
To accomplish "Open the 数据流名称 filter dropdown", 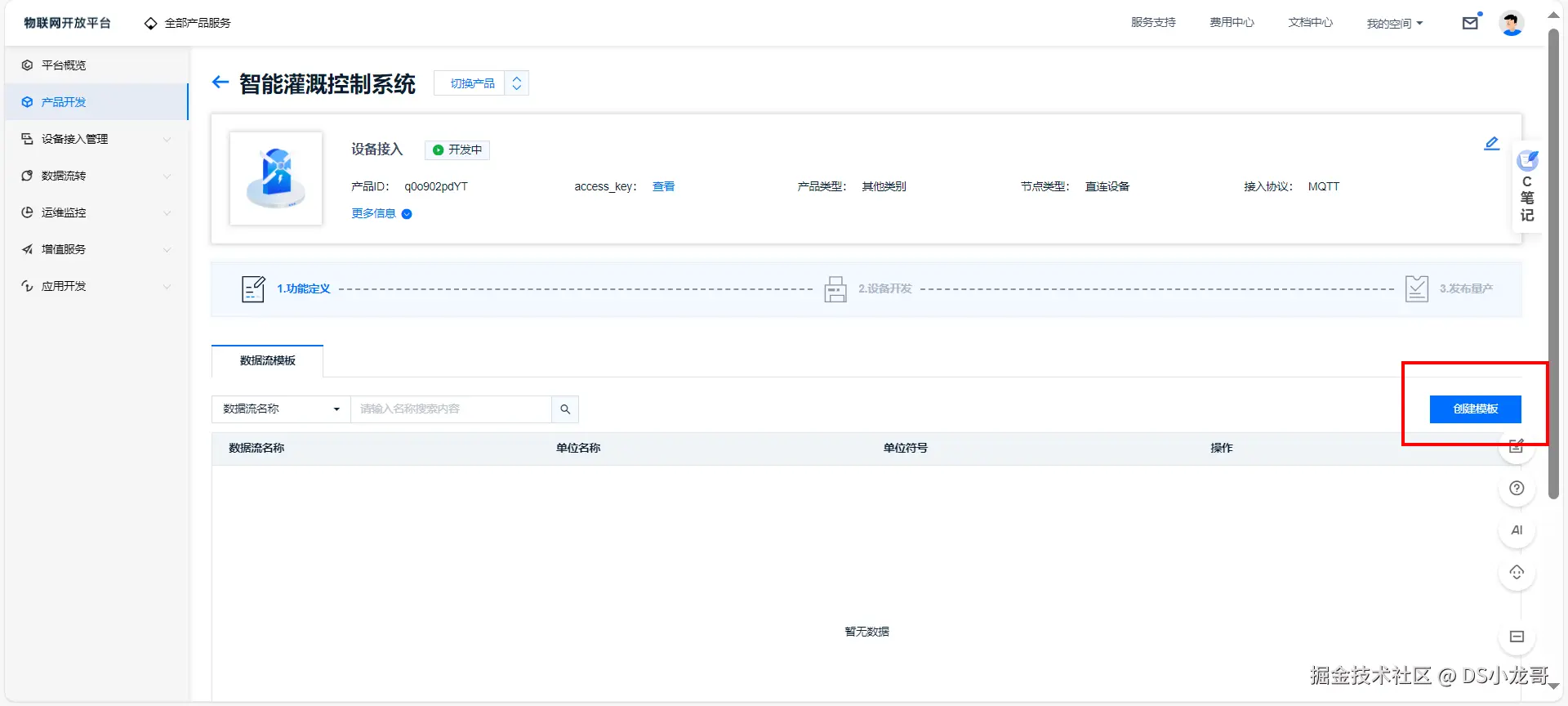I will pyautogui.click(x=281, y=409).
